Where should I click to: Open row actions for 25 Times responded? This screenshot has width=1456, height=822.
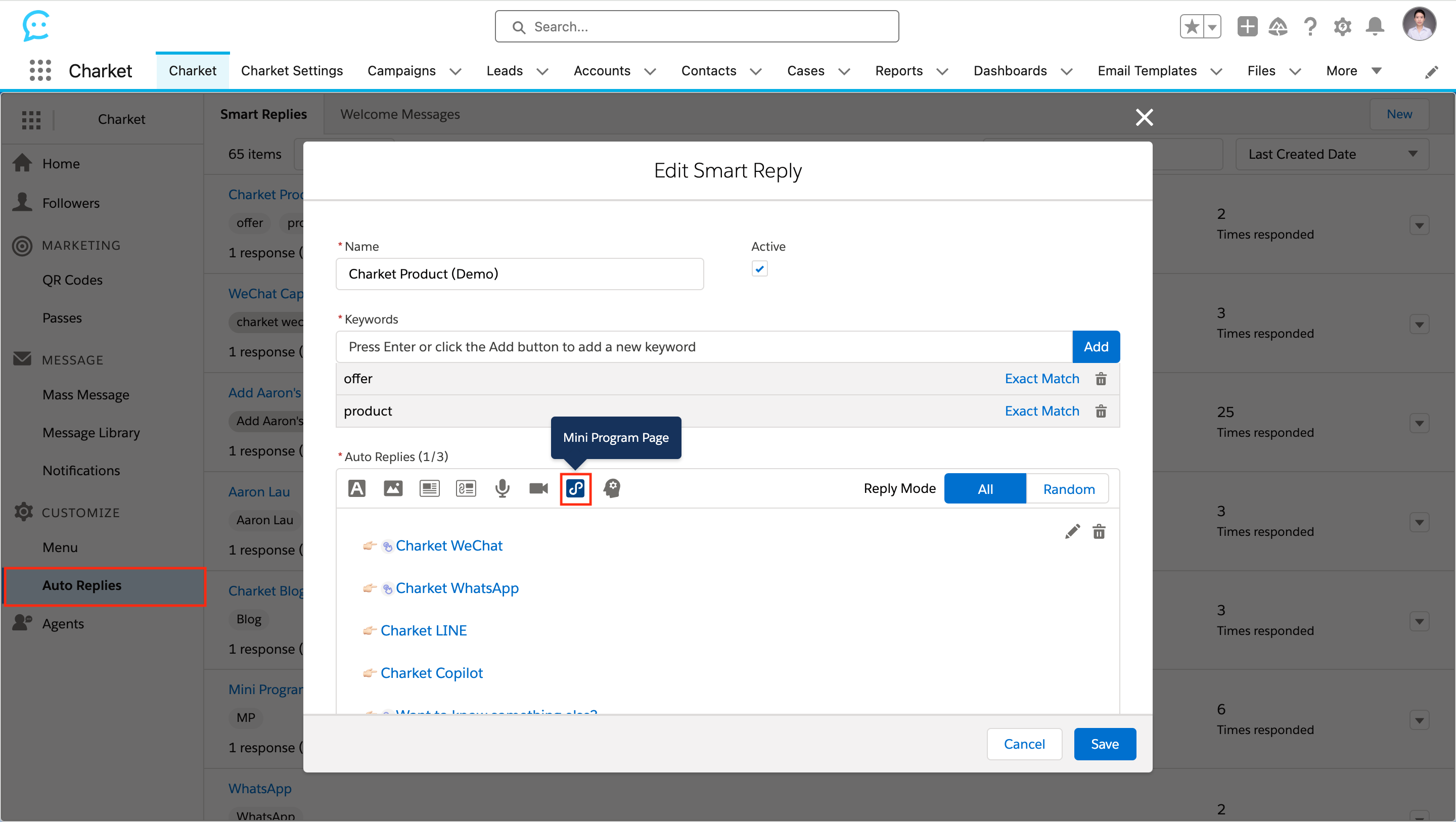(x=1419, y=424)
